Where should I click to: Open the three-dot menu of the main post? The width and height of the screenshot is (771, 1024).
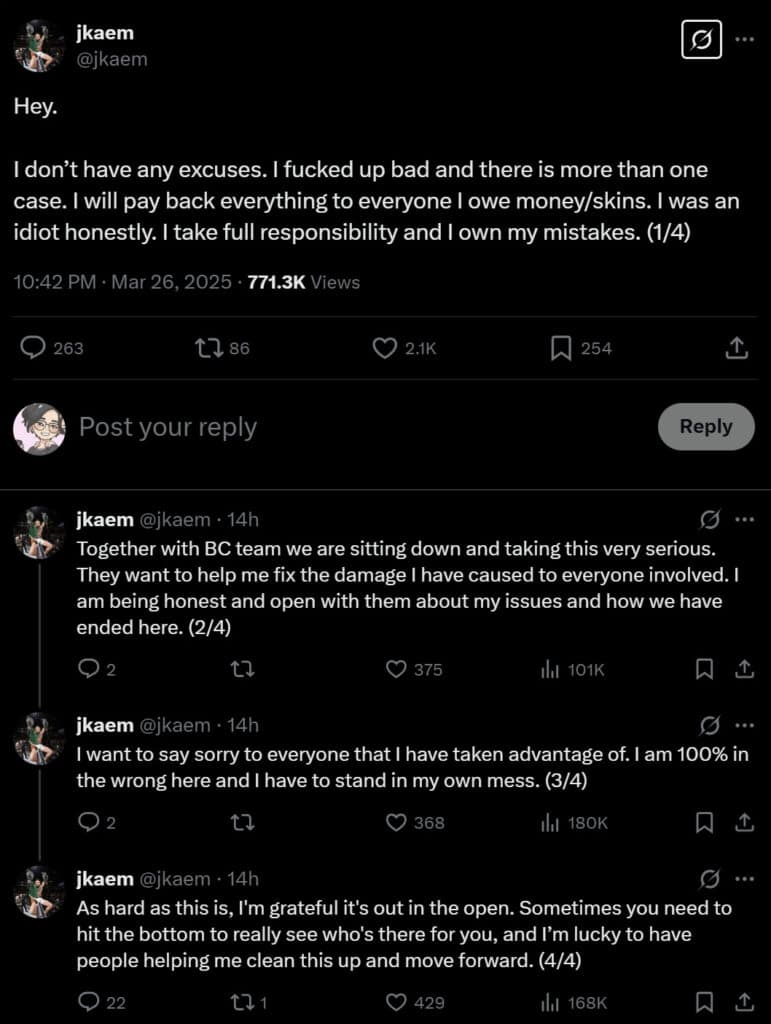point(745,40)
